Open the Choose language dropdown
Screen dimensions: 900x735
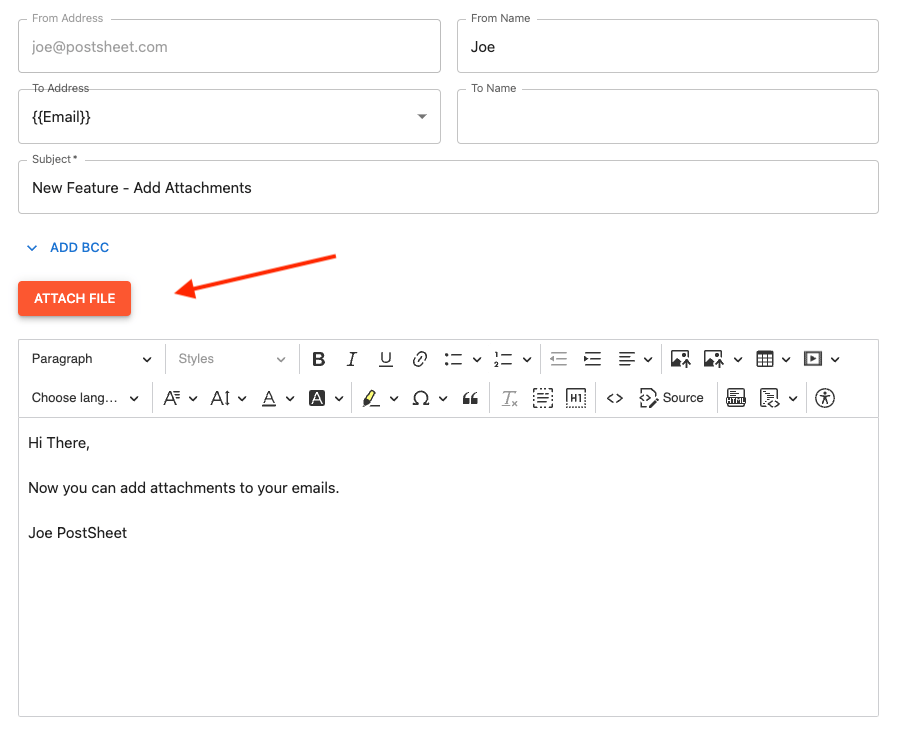point(85,397)
